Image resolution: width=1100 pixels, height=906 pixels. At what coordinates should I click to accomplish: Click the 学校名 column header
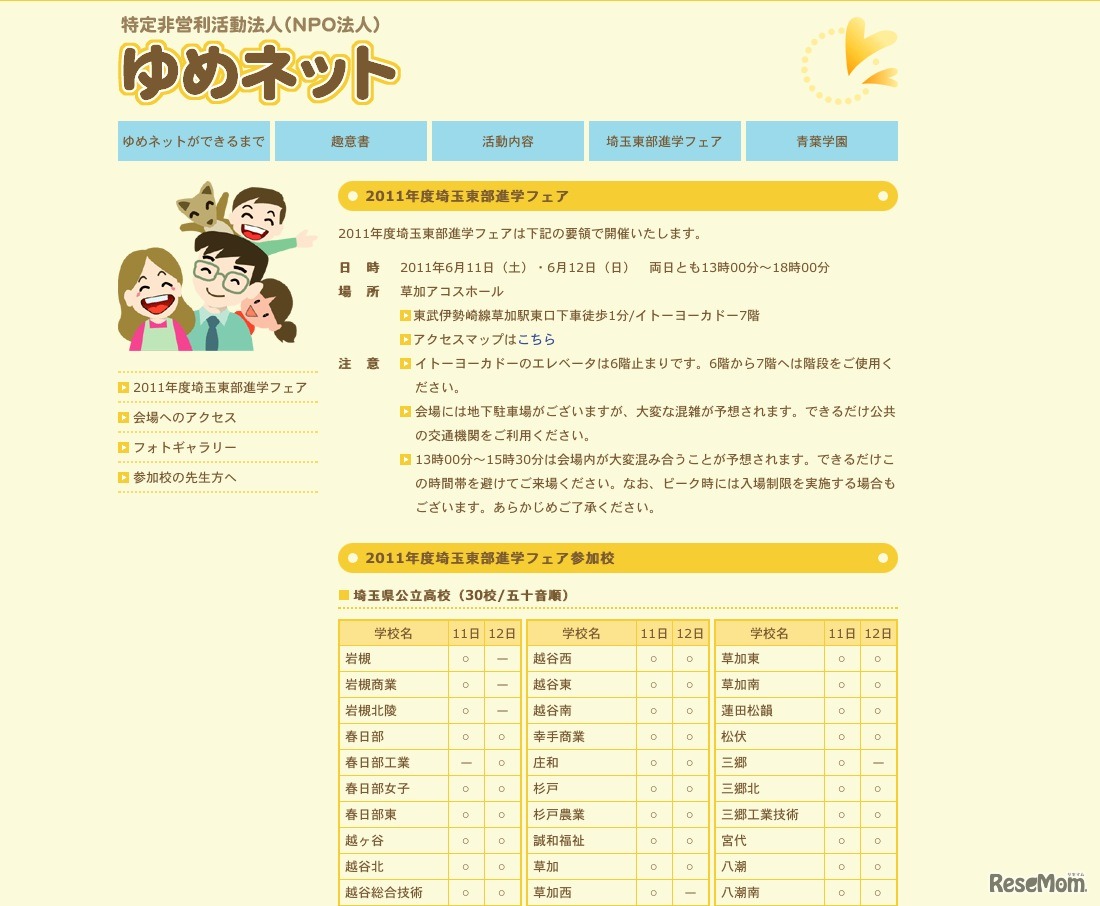pos(393,633)
